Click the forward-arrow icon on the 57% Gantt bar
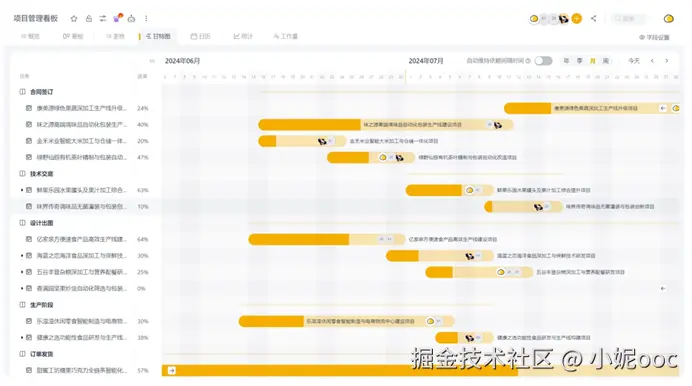692x386 pixels. click(172, 371)
